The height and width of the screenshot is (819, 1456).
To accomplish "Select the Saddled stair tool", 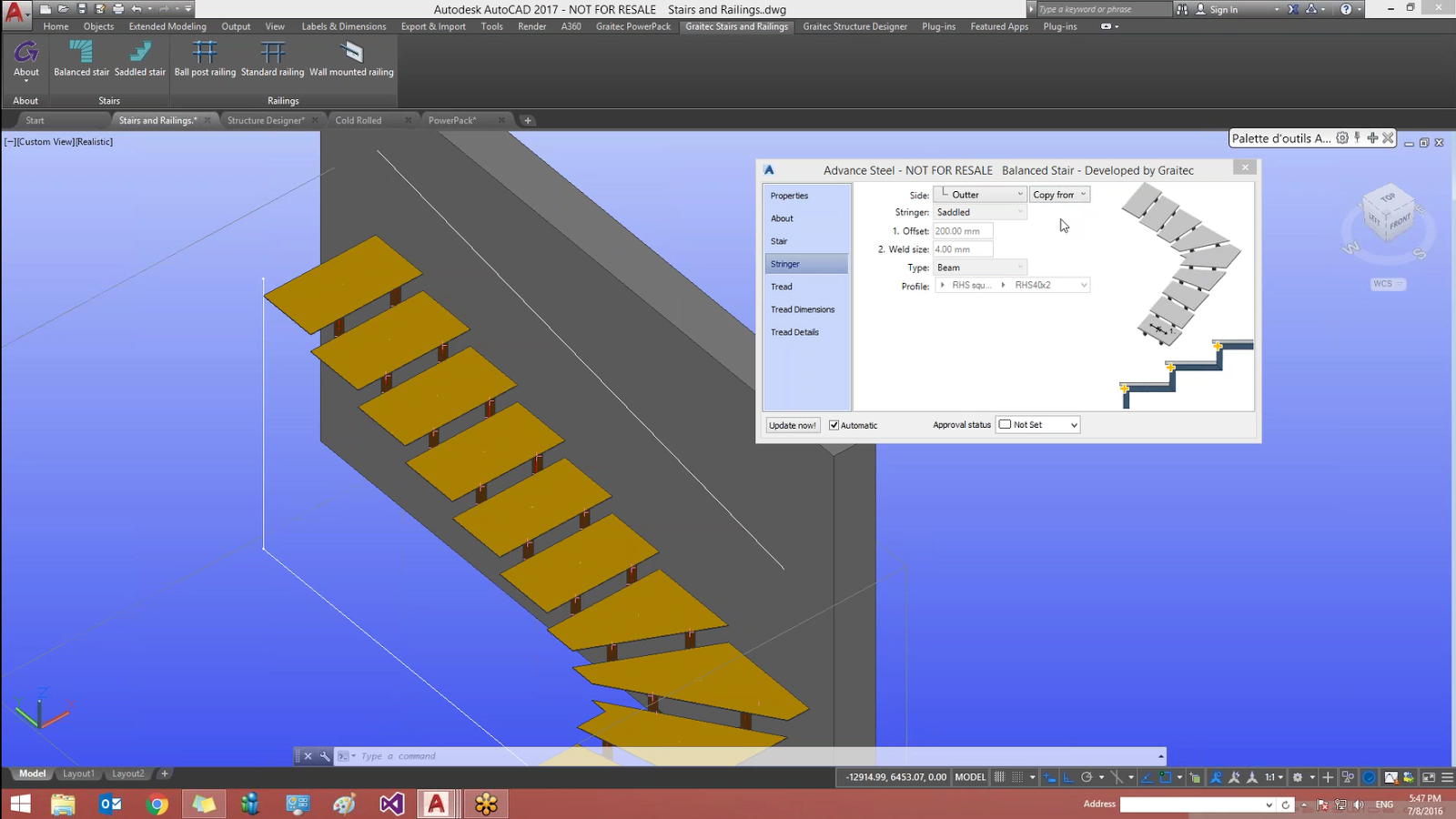I will tap(139, 57).
